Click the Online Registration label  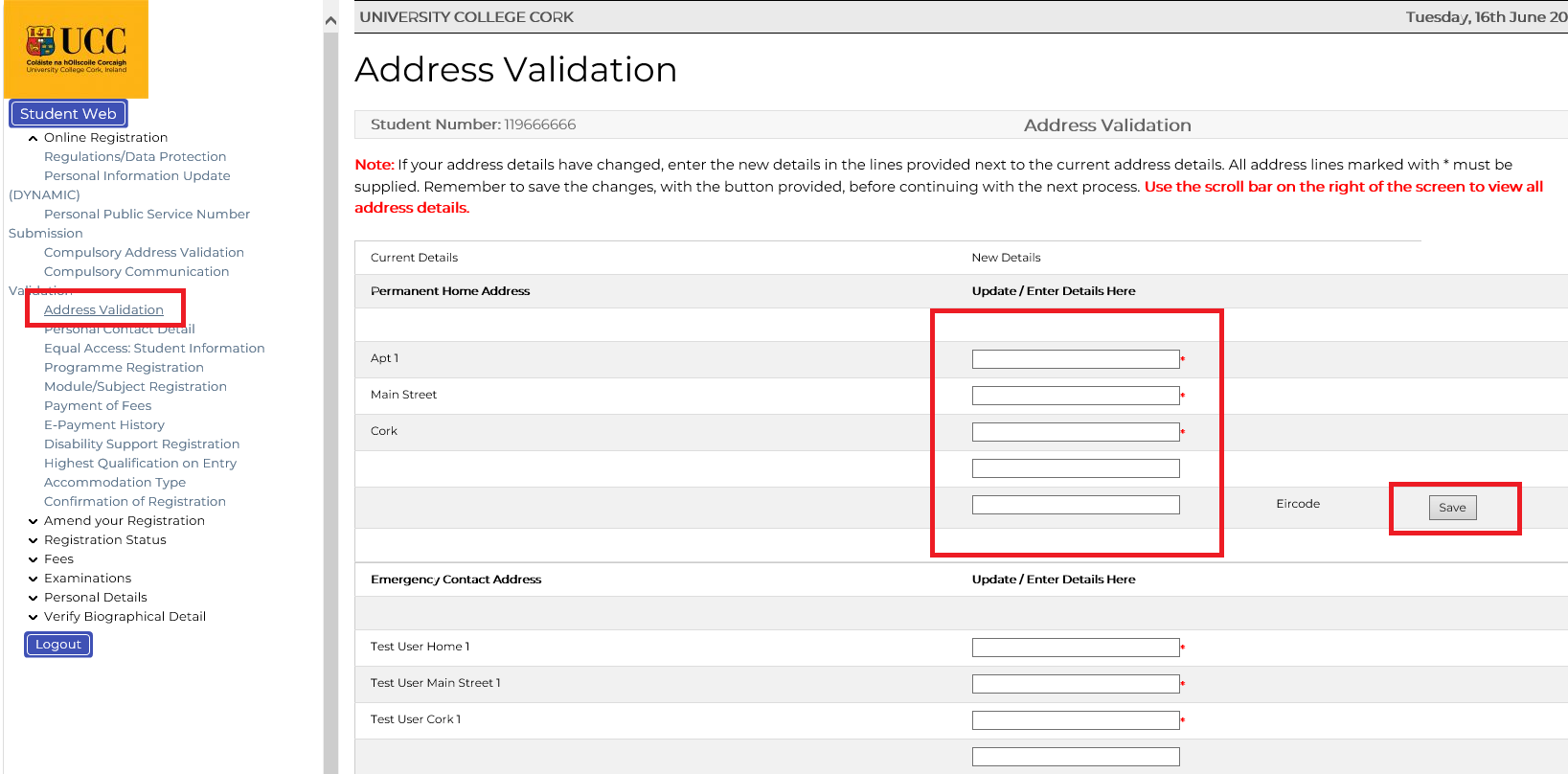[105, 137]
